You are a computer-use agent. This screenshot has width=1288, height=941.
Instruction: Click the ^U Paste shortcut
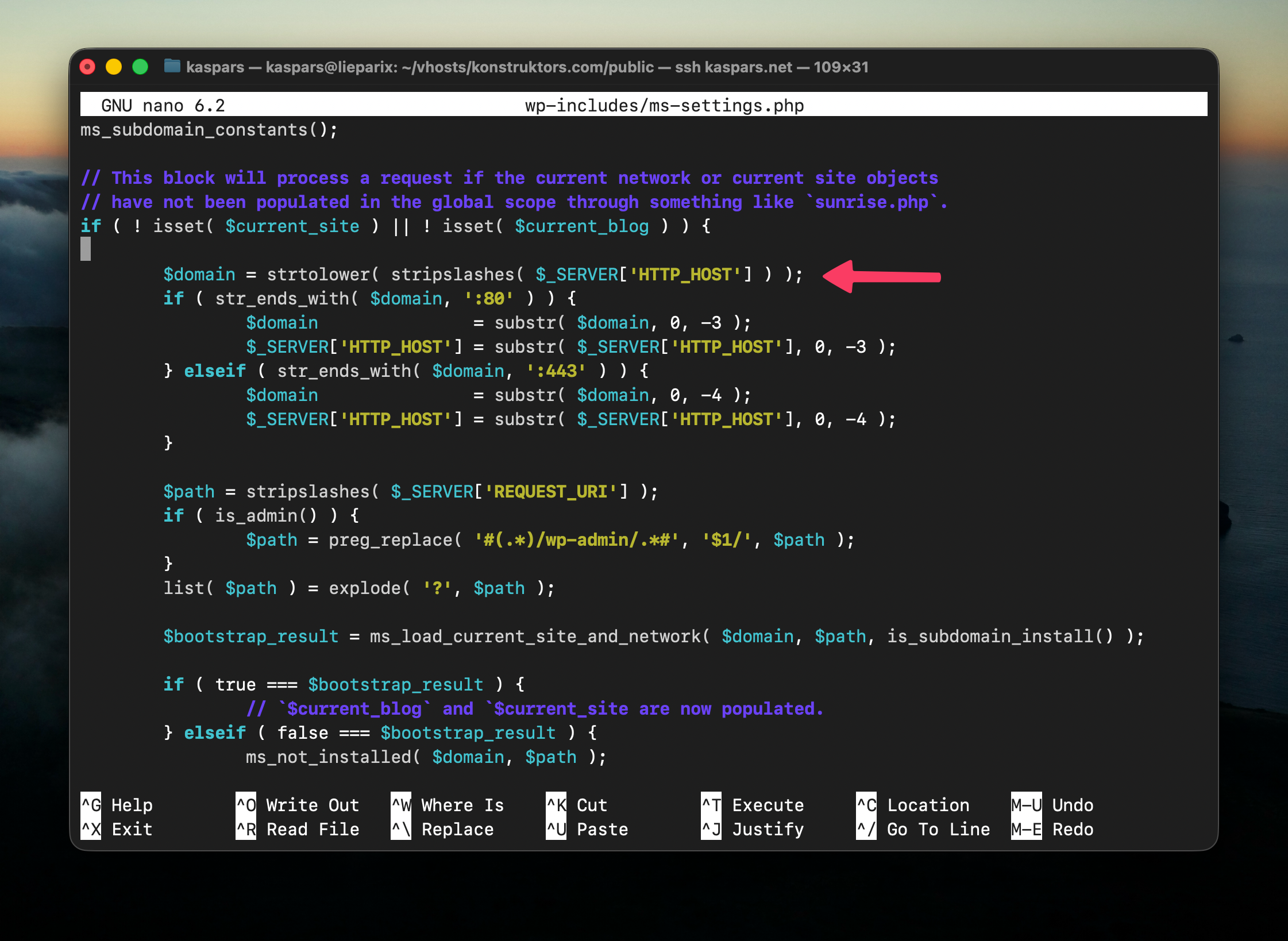587,829
